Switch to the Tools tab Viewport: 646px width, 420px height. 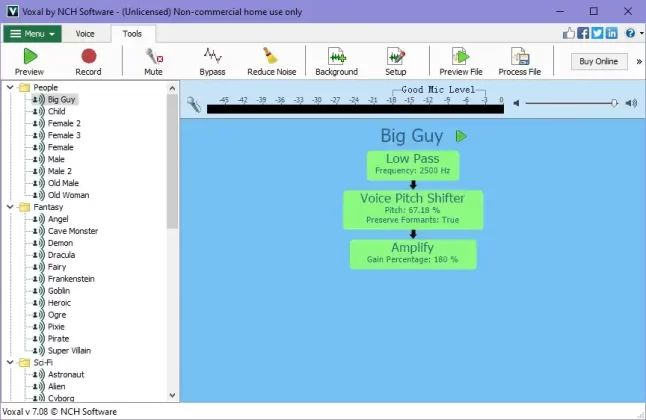132,34
